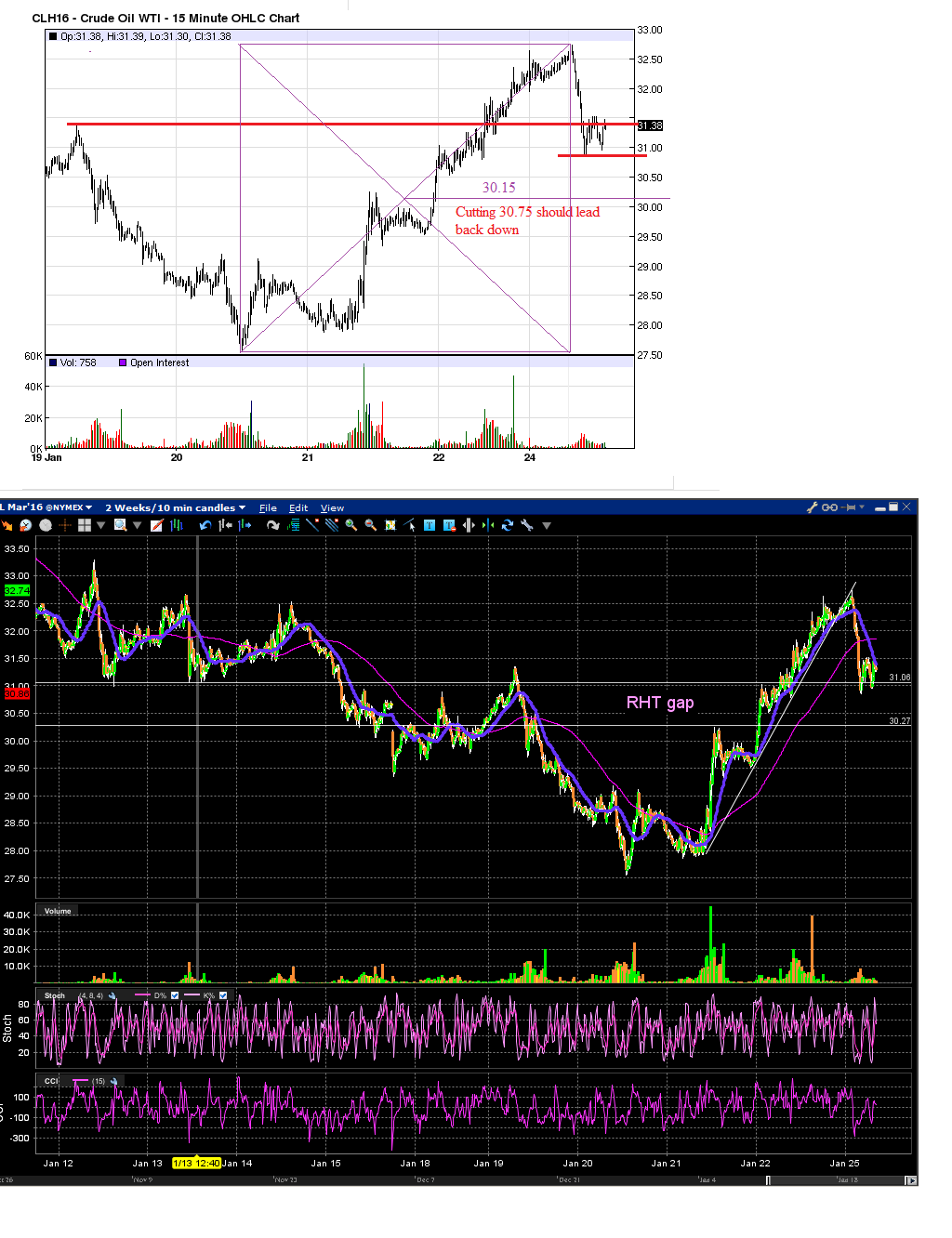
Task: Click the add text annotation T icon
Action: tap(430, 525)
